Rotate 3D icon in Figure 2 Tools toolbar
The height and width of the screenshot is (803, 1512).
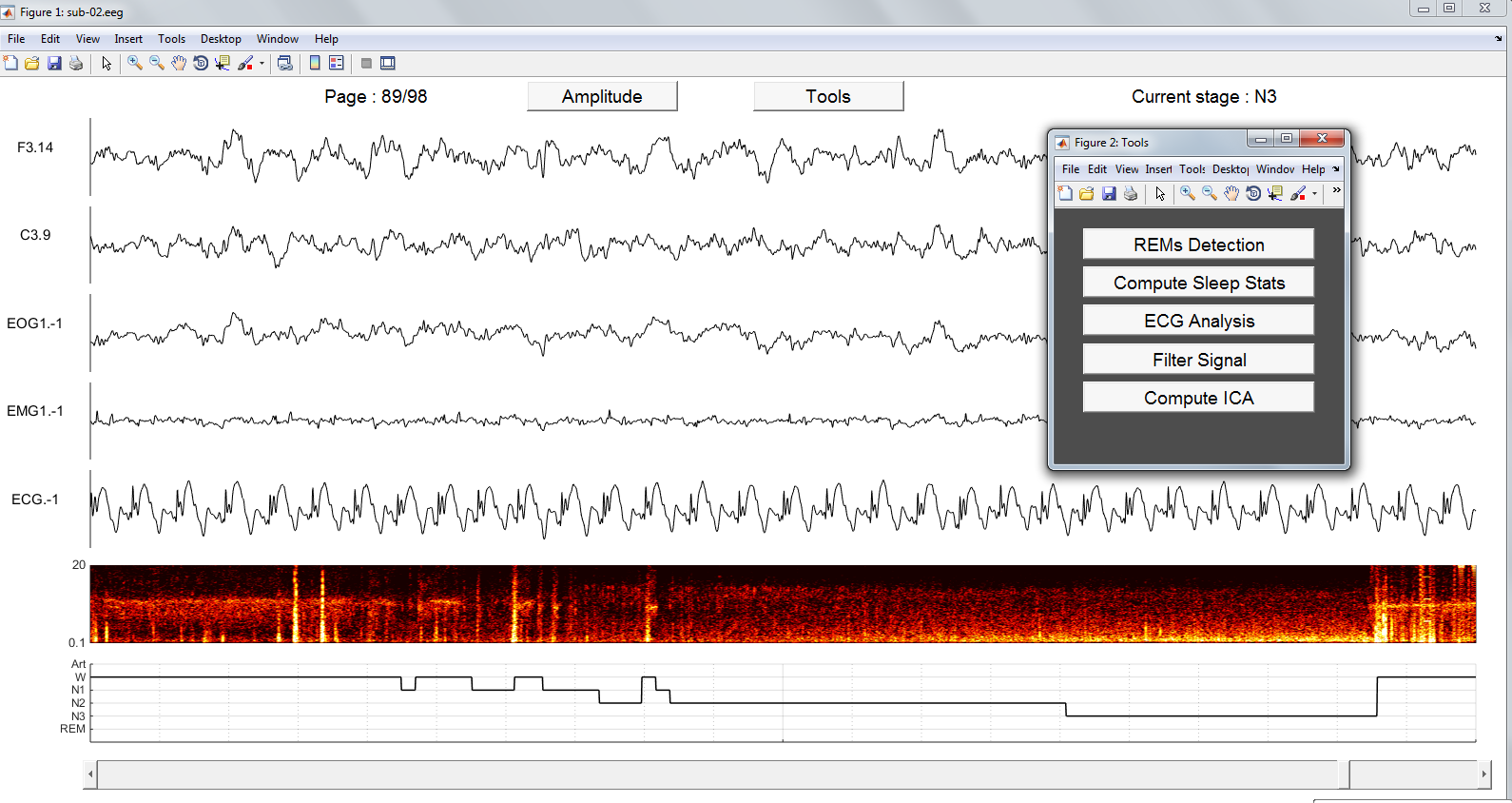(x=1253, y=194)
